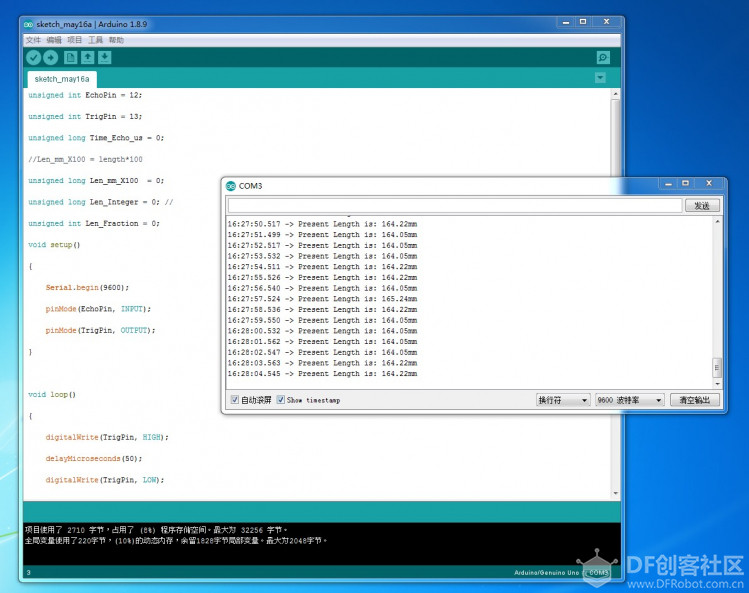Open the 项目 (Sketch) menu

click(75, 40)
